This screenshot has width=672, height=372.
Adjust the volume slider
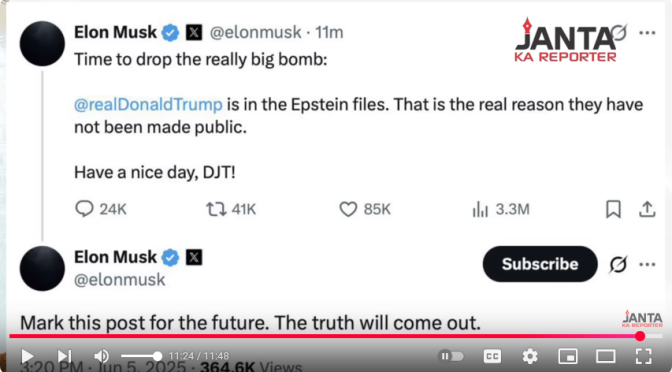141,356
